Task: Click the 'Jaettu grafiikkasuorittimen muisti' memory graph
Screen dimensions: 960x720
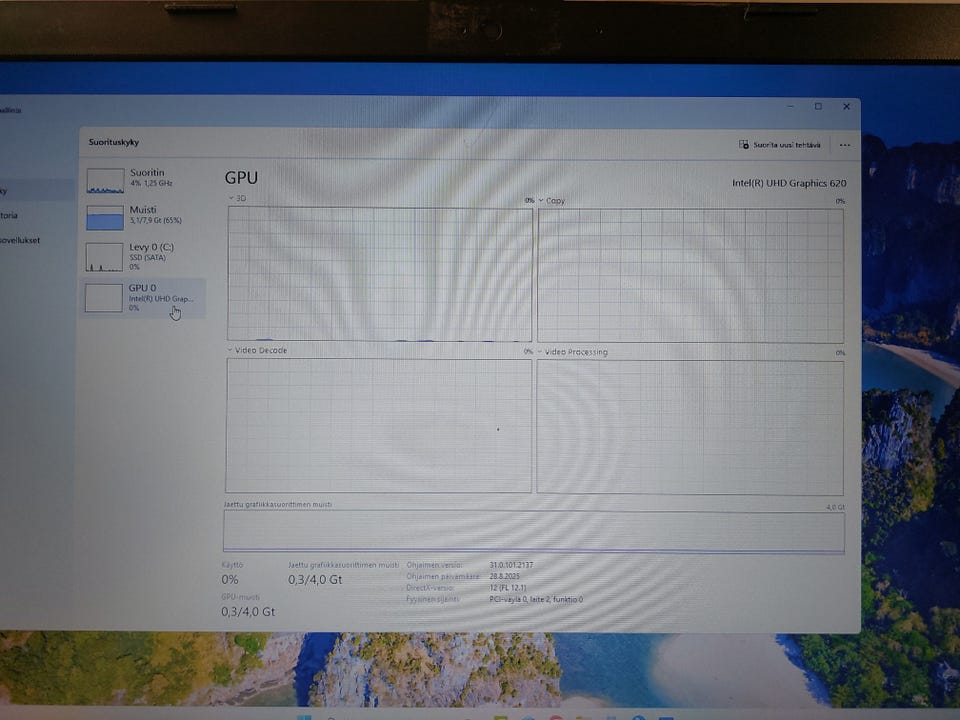Action: (x=534, y=531)
